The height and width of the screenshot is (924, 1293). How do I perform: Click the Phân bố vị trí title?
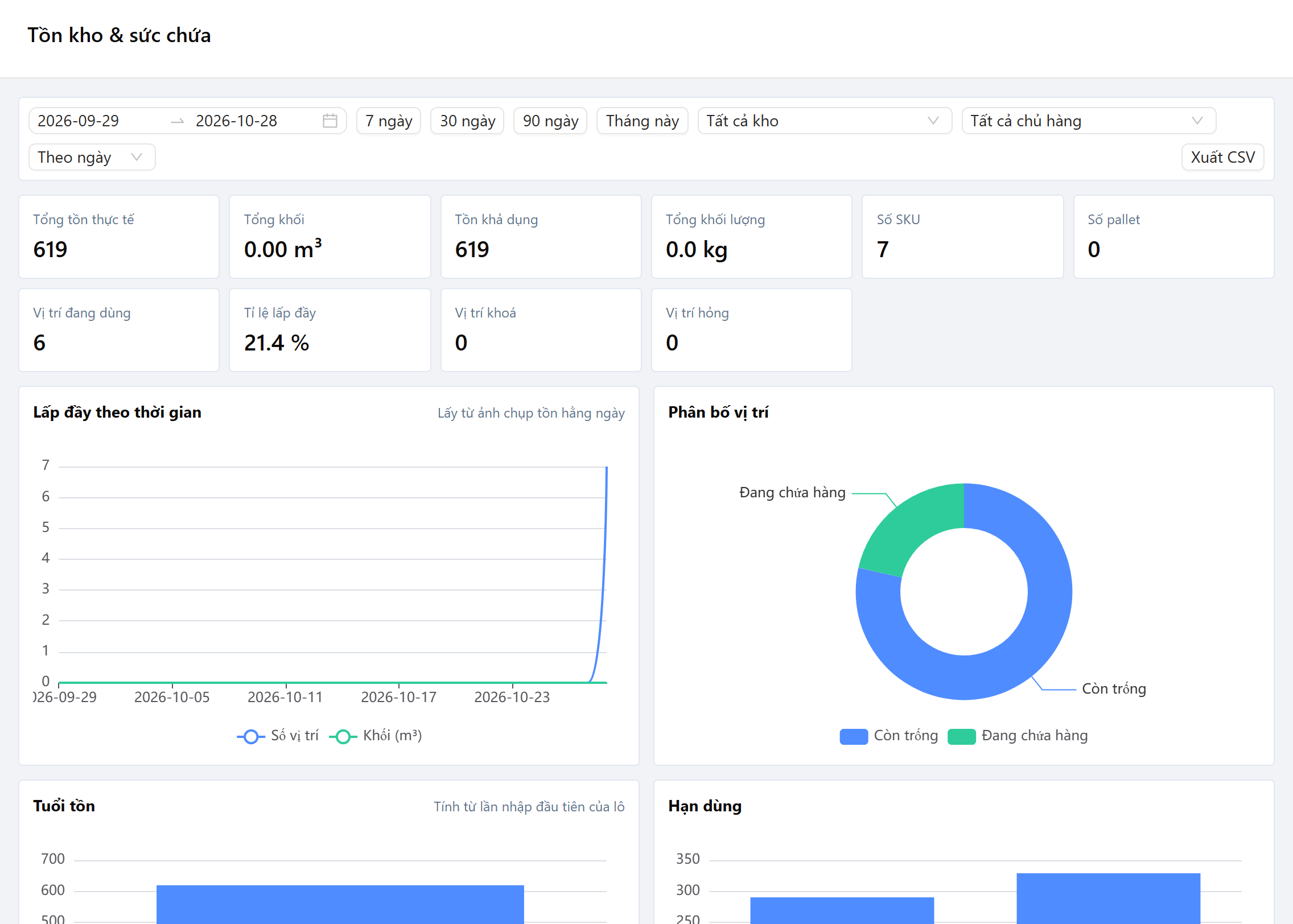[x=718, y=412]
